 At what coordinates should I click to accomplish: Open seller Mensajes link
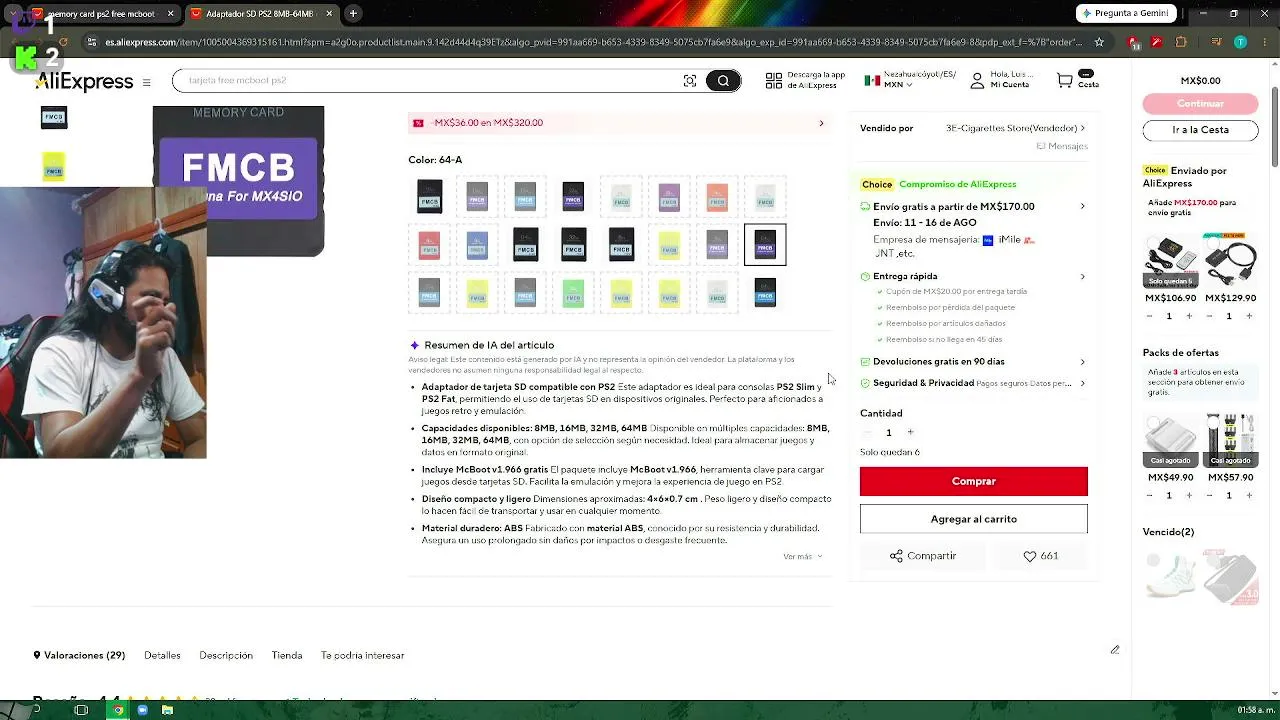[x=1062, y=146]
